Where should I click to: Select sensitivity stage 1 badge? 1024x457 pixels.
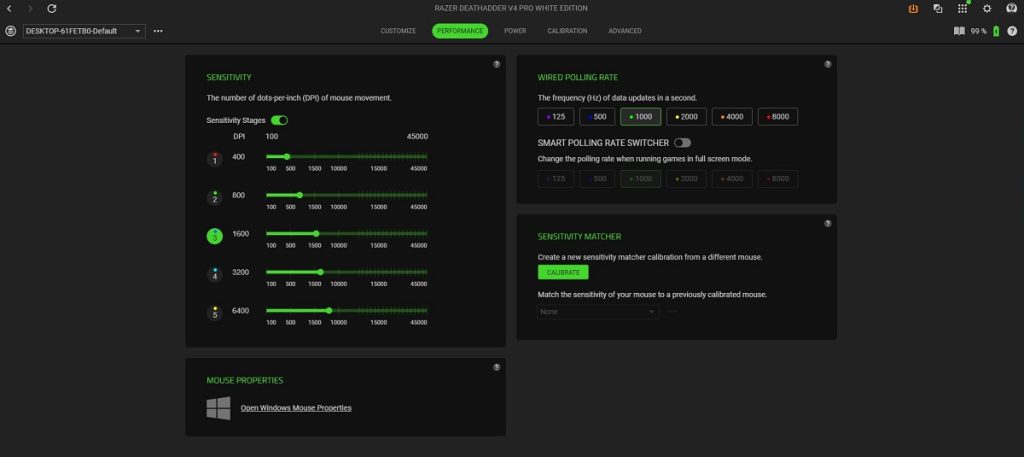click(215, 159)
